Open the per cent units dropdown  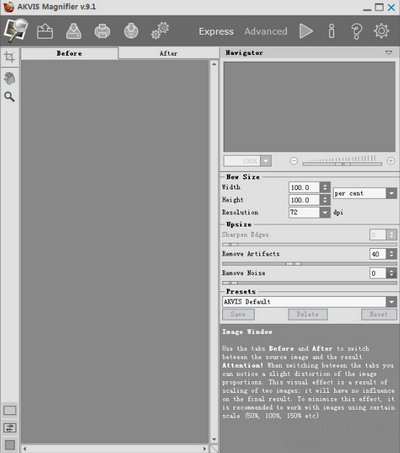click(365, 193)
